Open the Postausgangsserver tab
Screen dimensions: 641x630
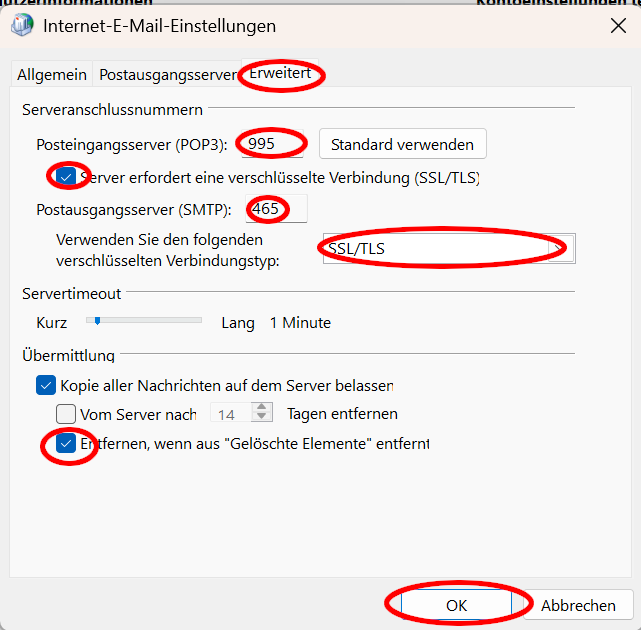click(x=168, y=75)
